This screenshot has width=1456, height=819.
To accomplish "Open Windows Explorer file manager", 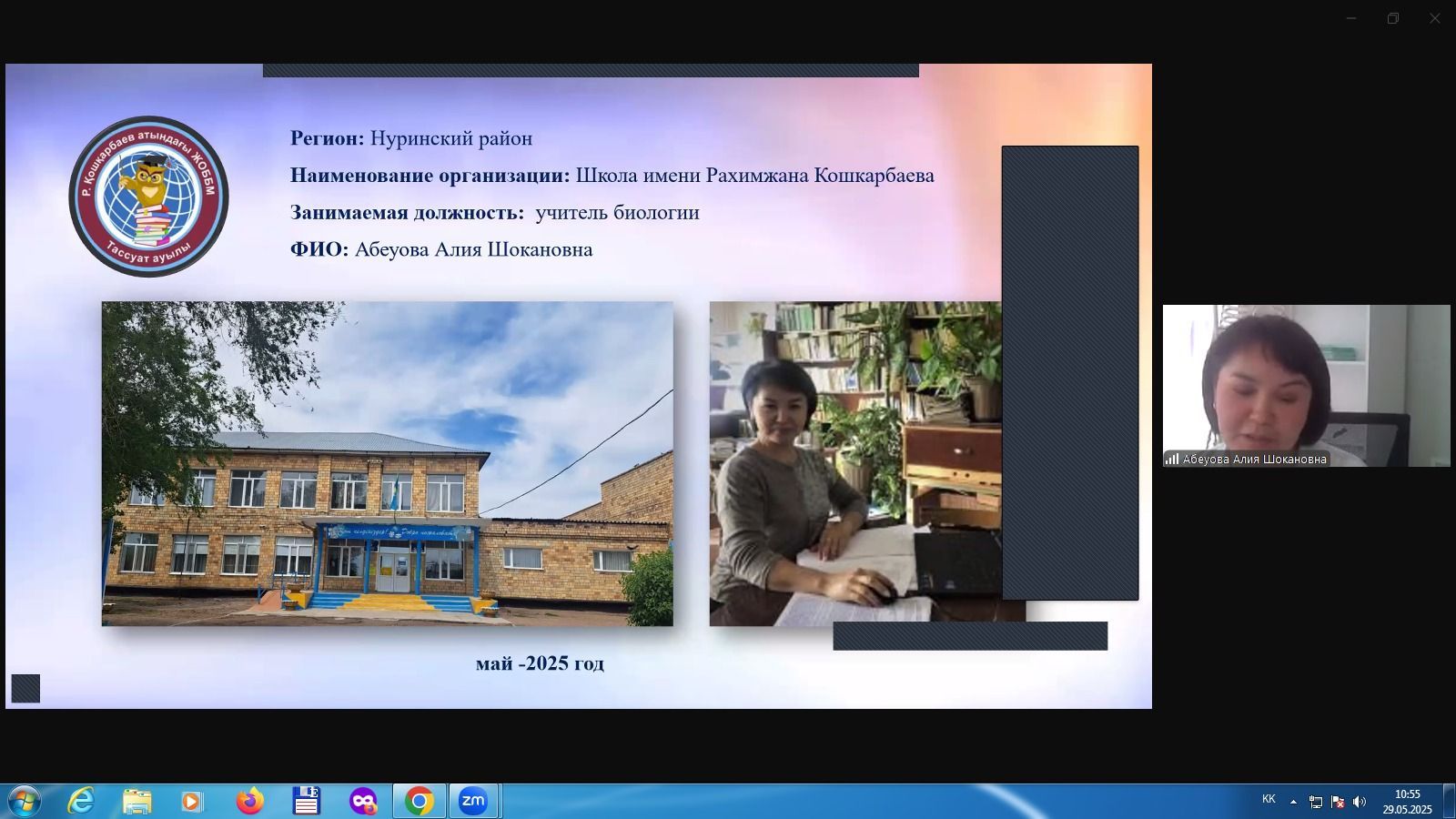I will click(x=136, y=801).
